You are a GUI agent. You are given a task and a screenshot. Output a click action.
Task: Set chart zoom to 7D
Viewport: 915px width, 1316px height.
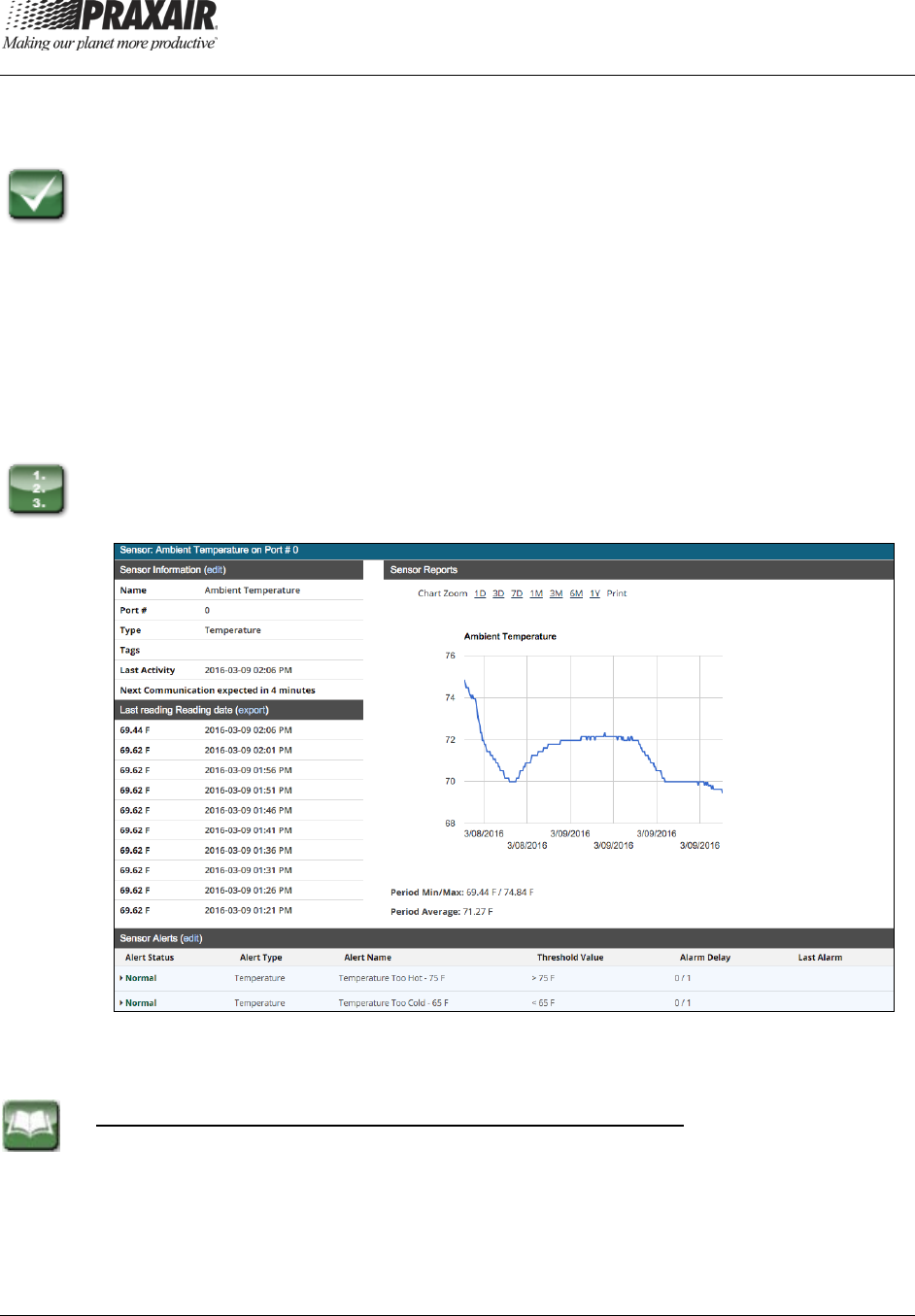coord(517,593)
